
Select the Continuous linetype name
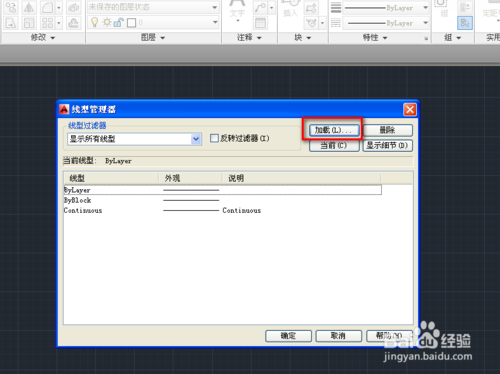click(x=83, y=211)
